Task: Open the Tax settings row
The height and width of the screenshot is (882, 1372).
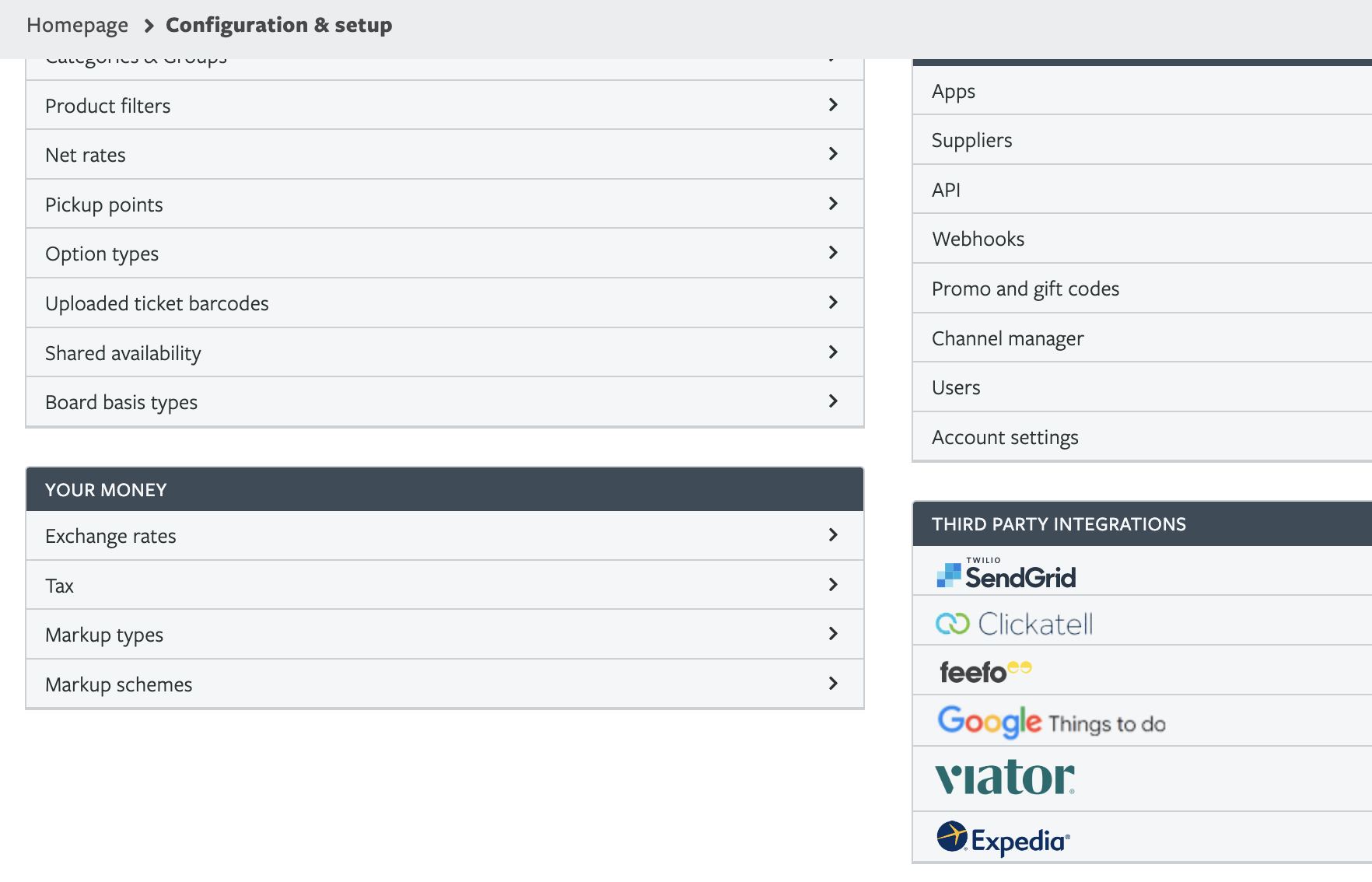Action: 60,586
